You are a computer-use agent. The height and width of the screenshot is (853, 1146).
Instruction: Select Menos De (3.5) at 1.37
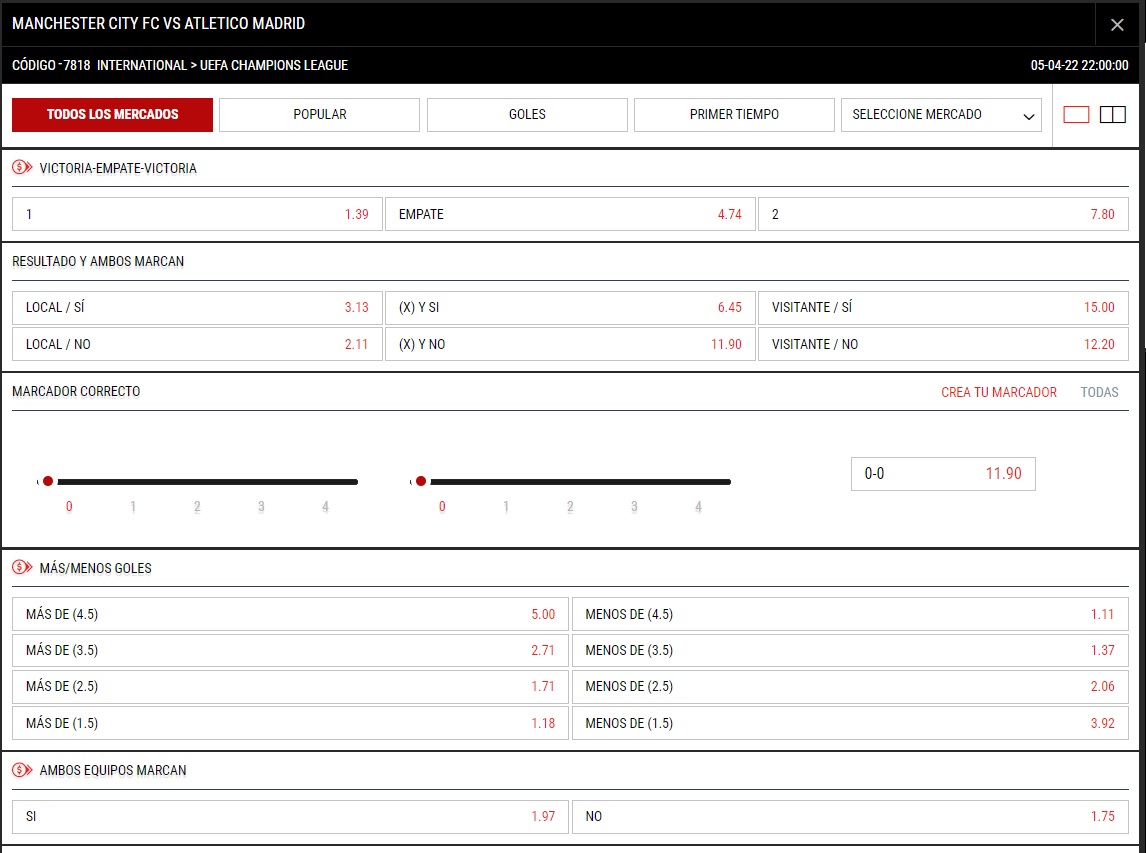(x=850, y=651)
